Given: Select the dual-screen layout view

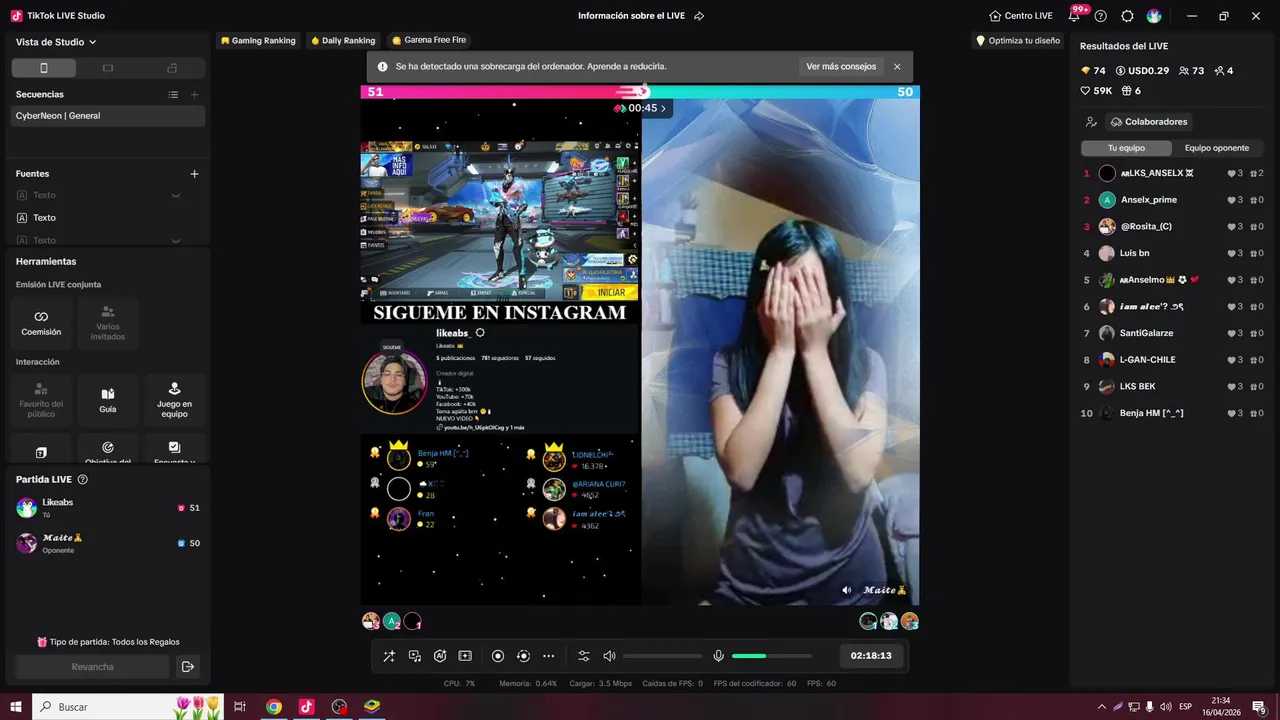Looking at the screenshot, I should [x=172, y=68].
